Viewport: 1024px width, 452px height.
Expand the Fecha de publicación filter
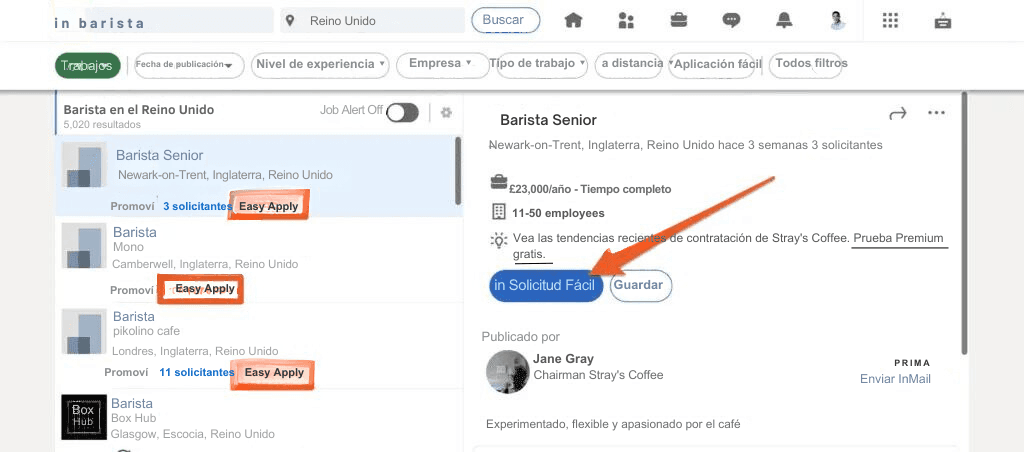189,65
